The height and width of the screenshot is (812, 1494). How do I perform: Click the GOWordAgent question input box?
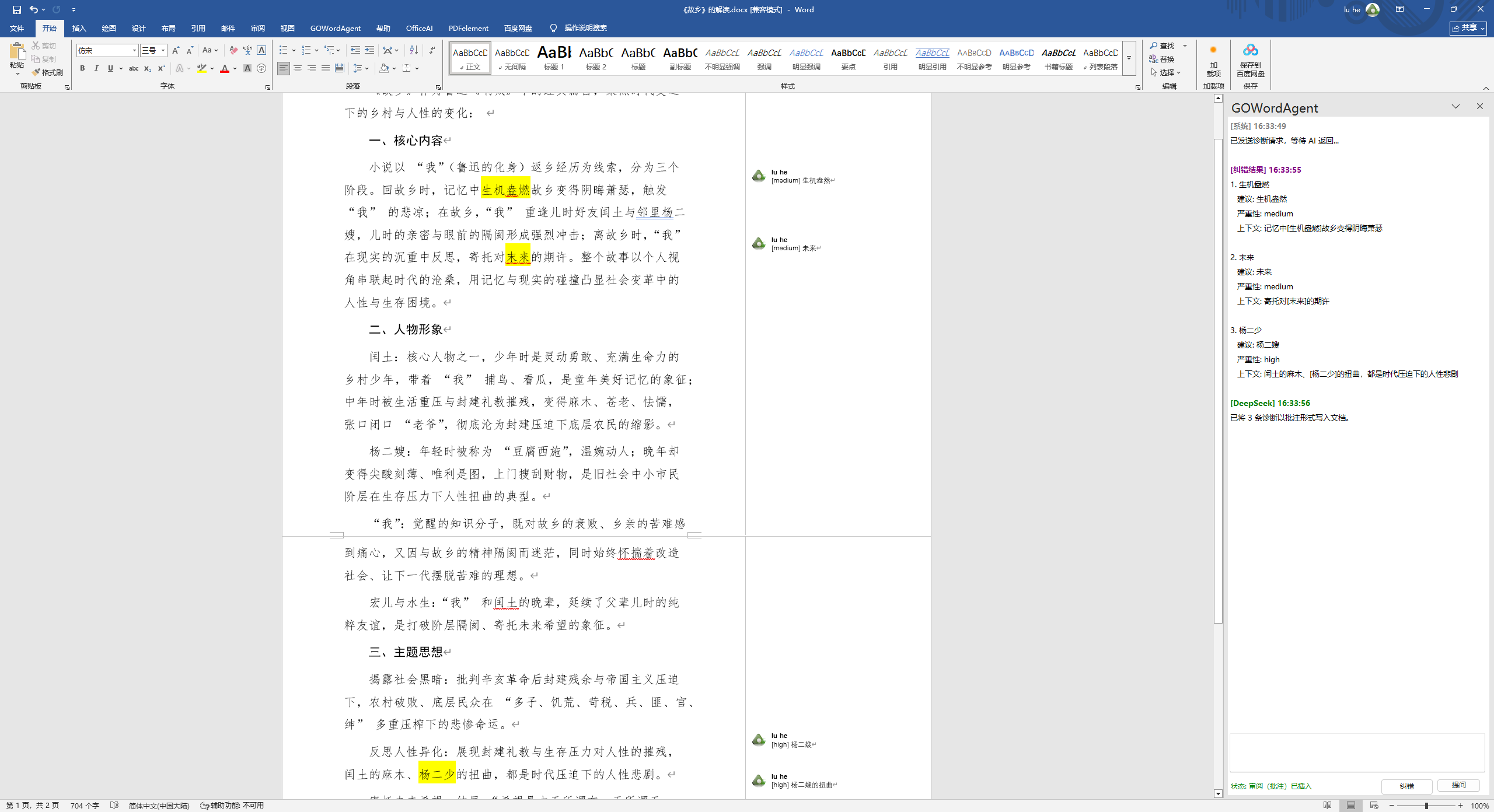[x=1356, y=753]
